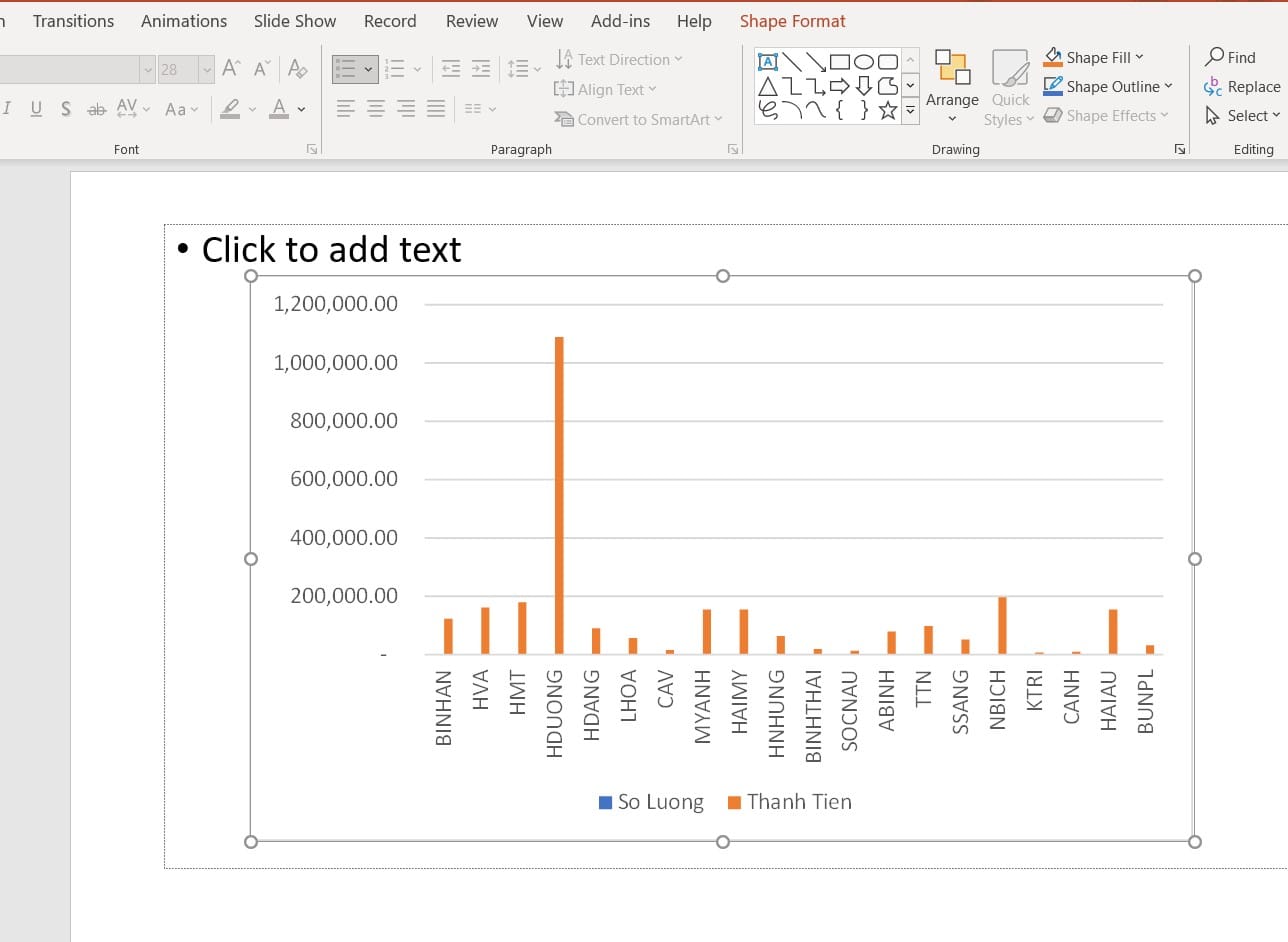Choose the five-point Star shape
Screen dimensions: 1288x942
coord(888,110)
